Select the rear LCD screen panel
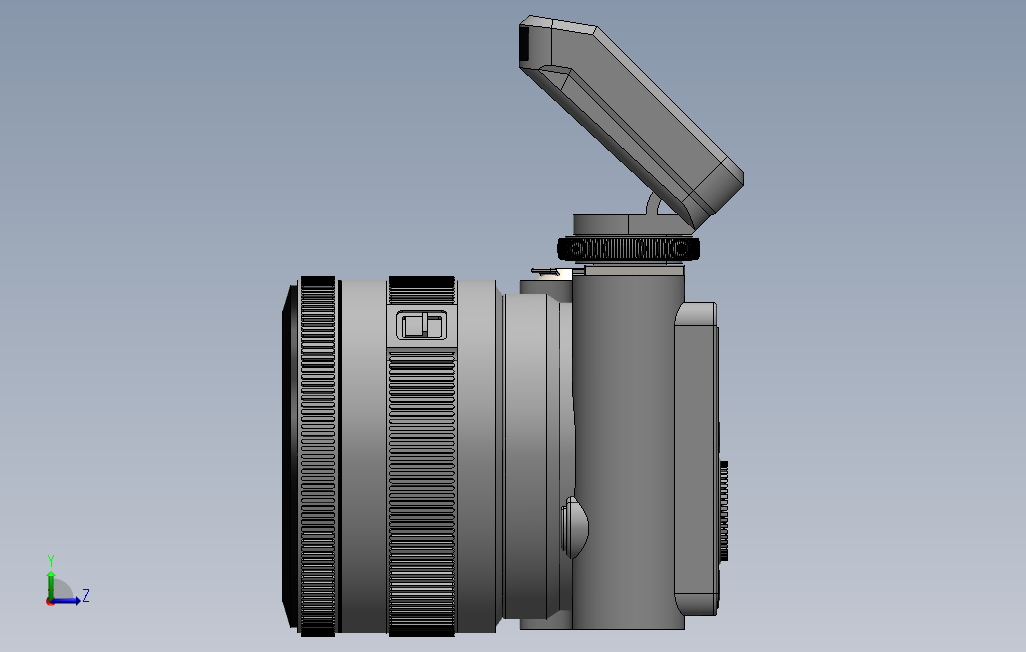Screen dimensions: 1026x652 [696, 458]
